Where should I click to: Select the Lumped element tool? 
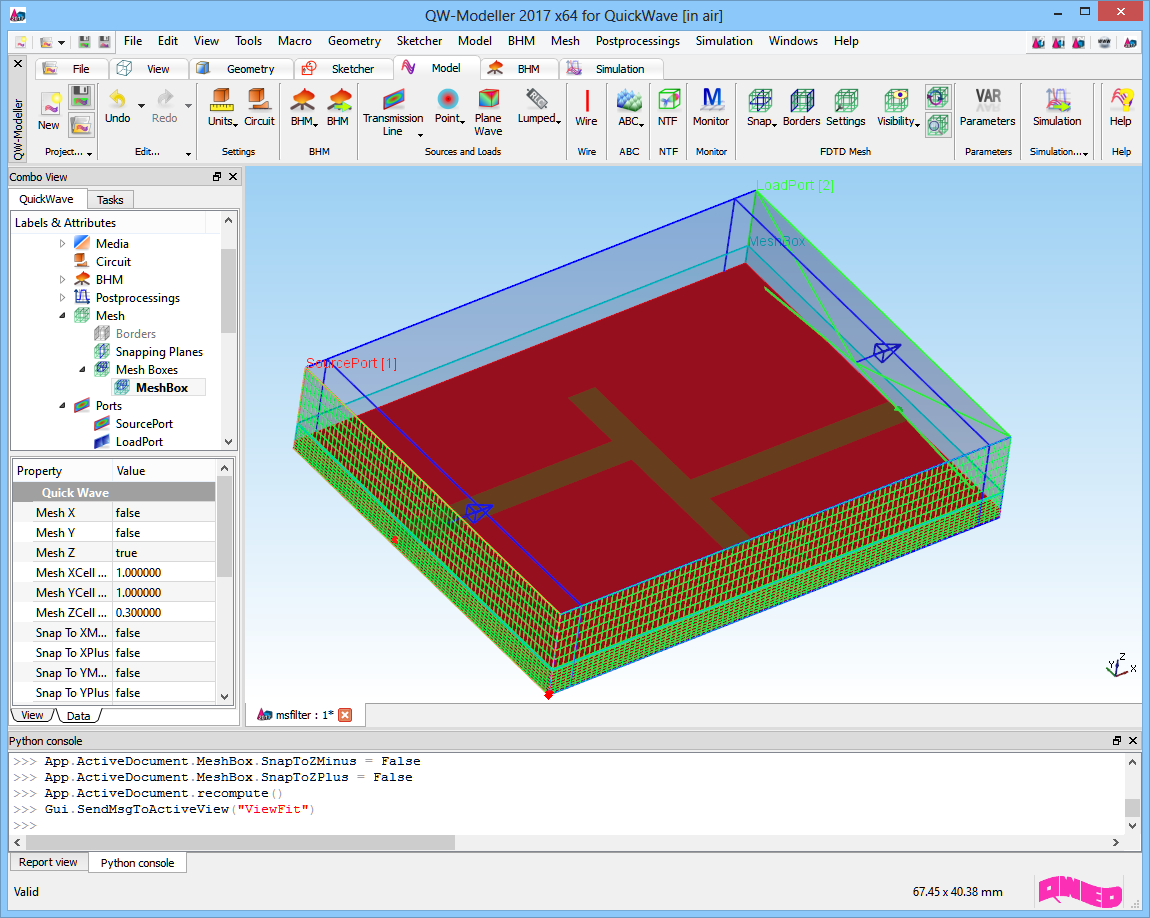coord(537,98)
